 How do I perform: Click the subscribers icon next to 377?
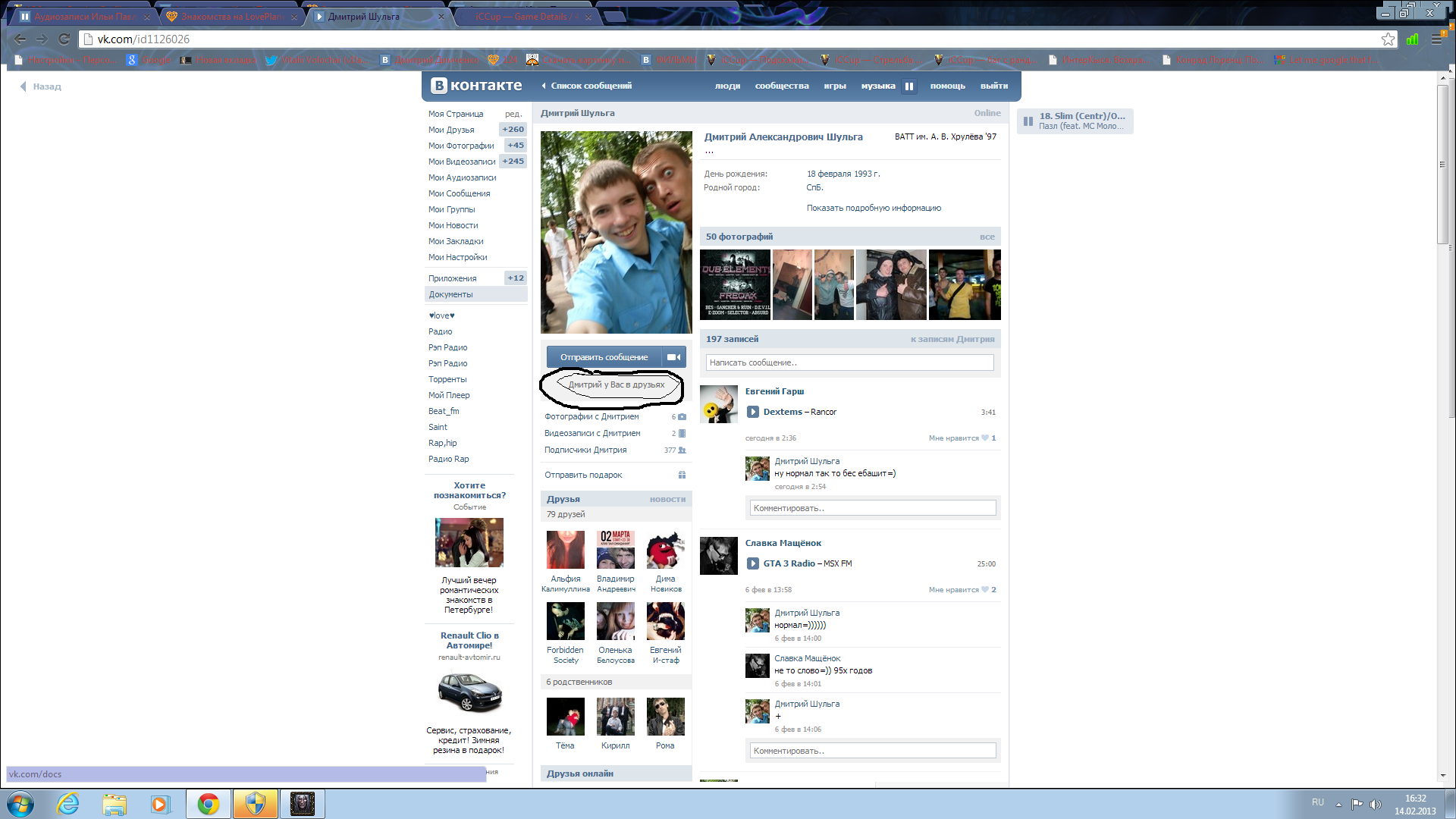point(682,450)
